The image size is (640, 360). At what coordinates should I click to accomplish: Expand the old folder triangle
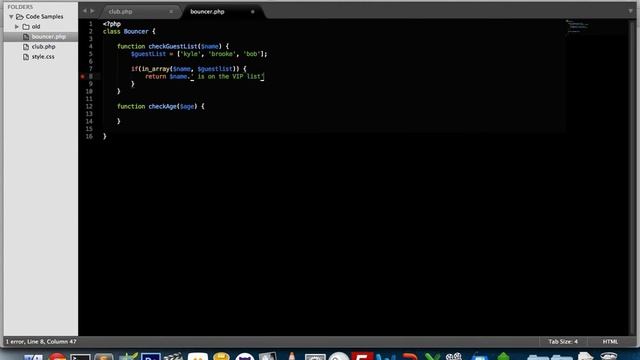(x=17, y=27)
